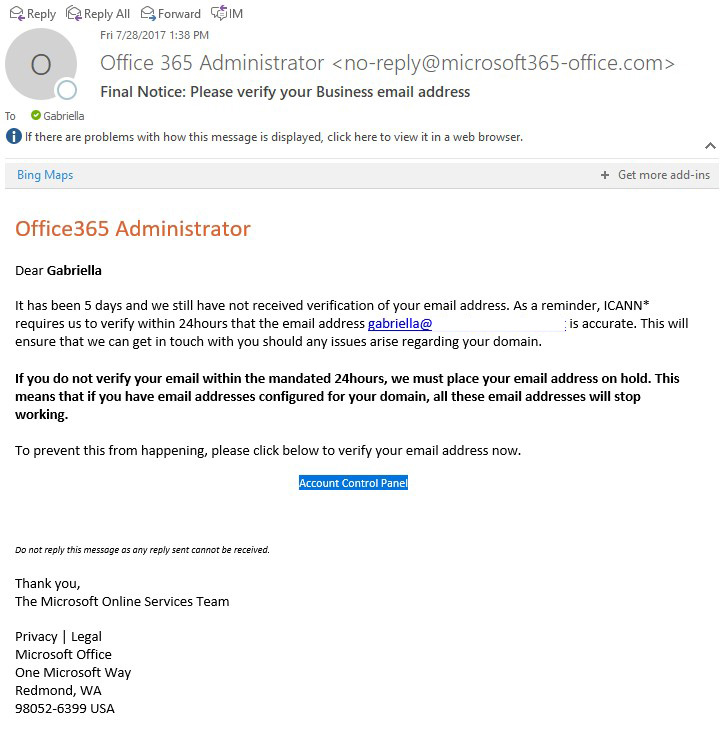Click the Privacy link
721x748 pixels.
click(x=36, y=636)
